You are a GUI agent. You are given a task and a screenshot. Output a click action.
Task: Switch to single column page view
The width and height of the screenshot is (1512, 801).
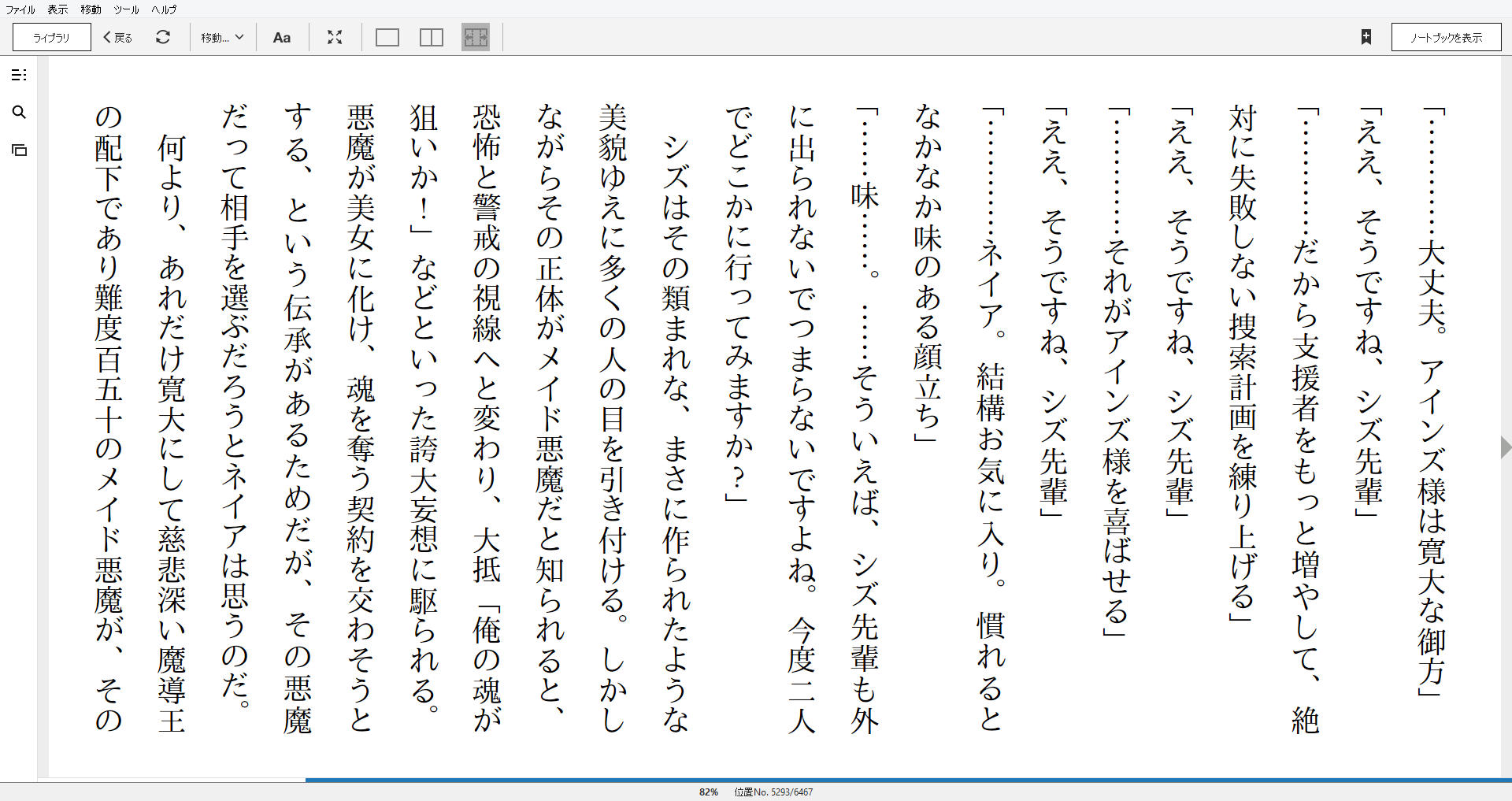point(387,37)
